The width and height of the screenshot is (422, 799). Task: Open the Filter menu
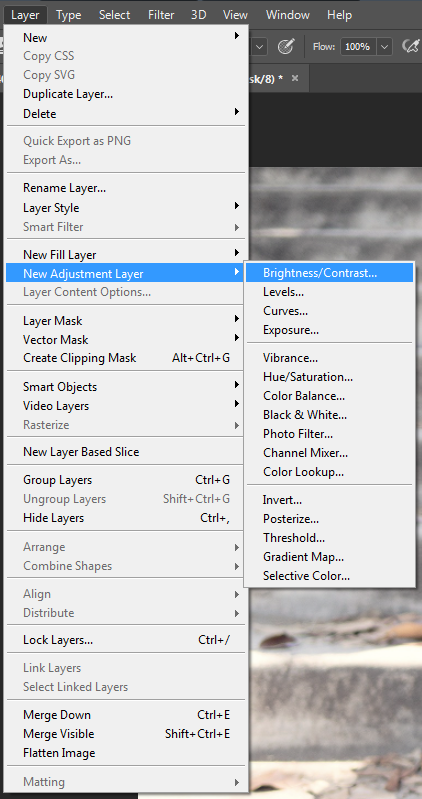coord(161,15)
